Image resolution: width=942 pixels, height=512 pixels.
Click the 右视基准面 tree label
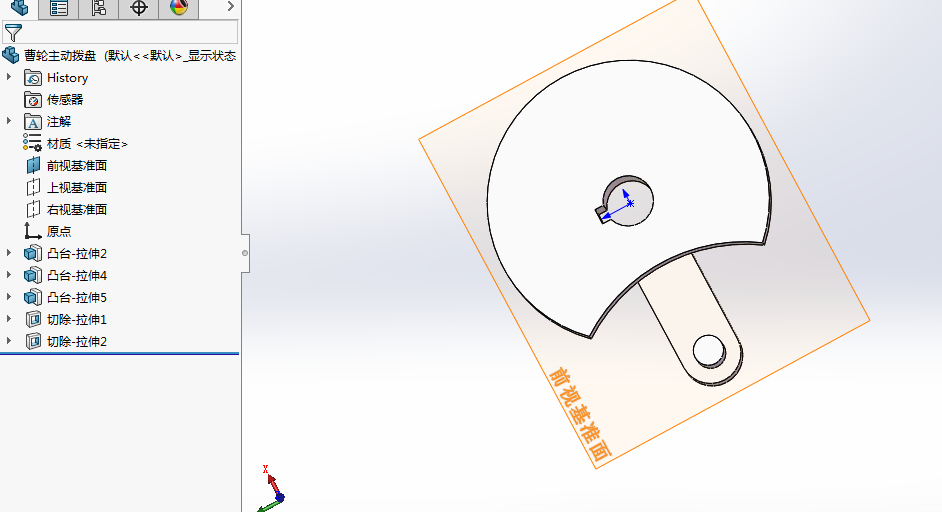(77, 210)
